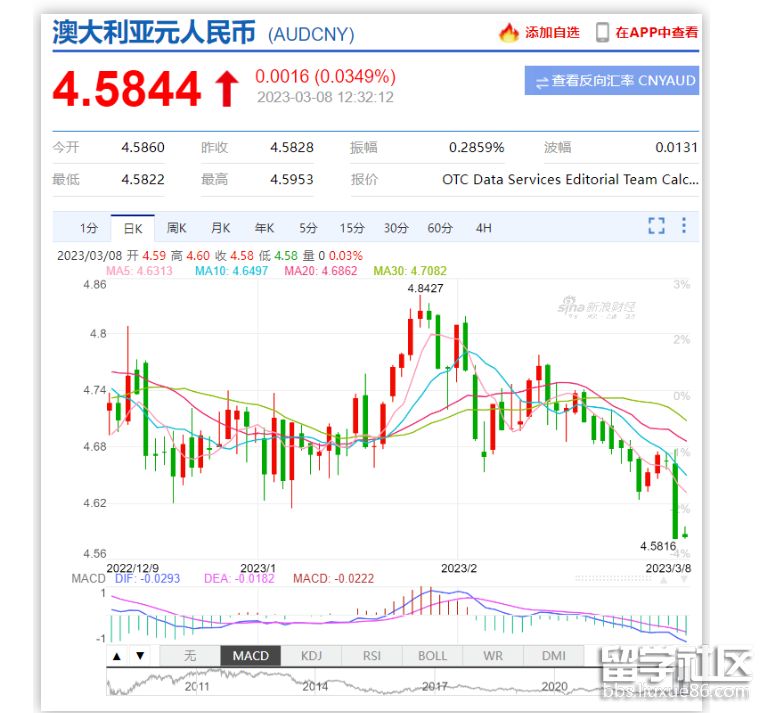Click 添加自选 link text
The image size is (766, 713).
(x=552, y=32)
